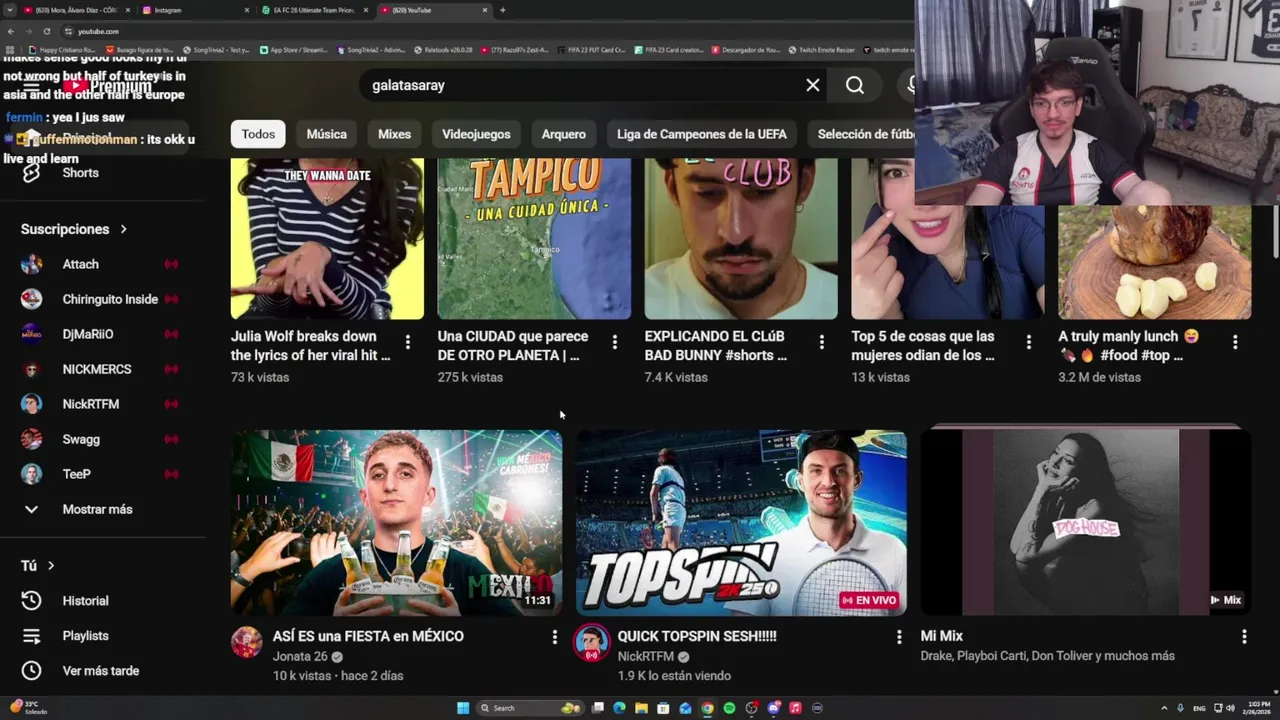Screen dimensions: 1280x720
Task: Open Windows Start menu
Action: pos(463,708)
